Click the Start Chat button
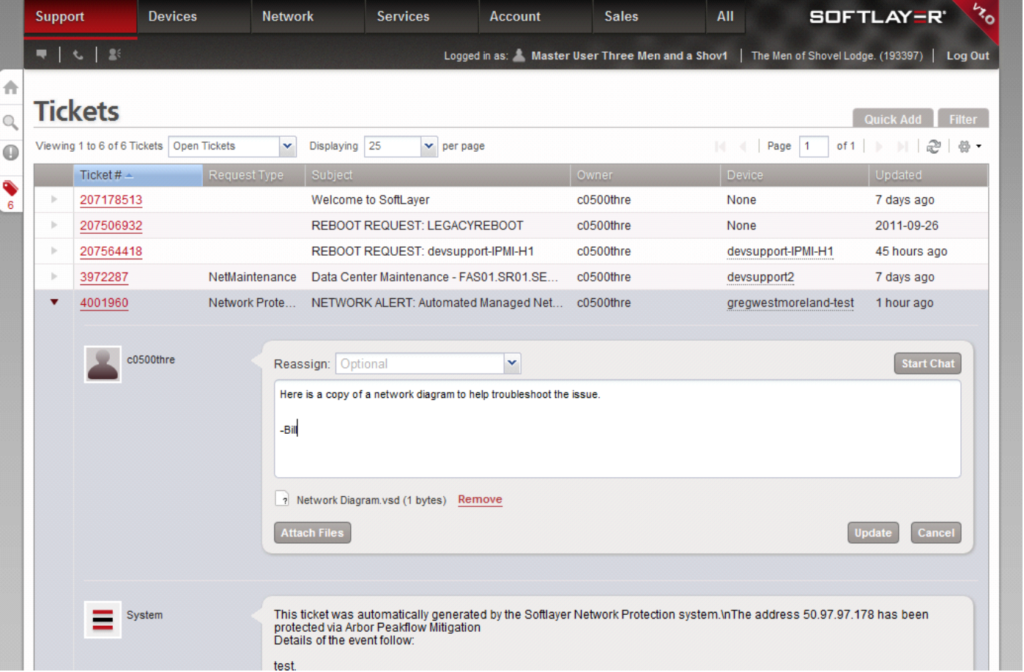This screenshot has width=1024, height=672. tap(927, 363)
